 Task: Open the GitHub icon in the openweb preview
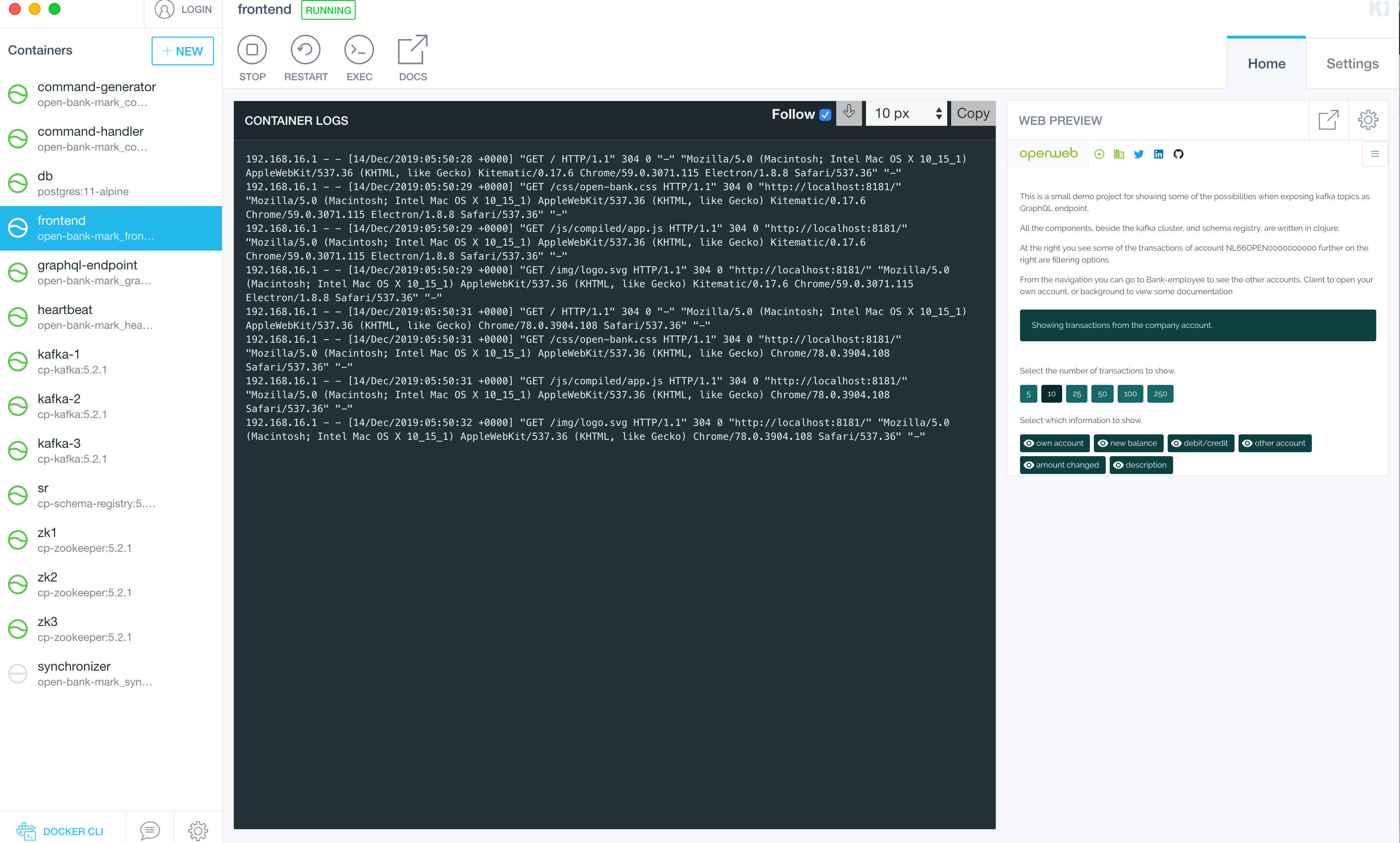tap(1179, 154)
